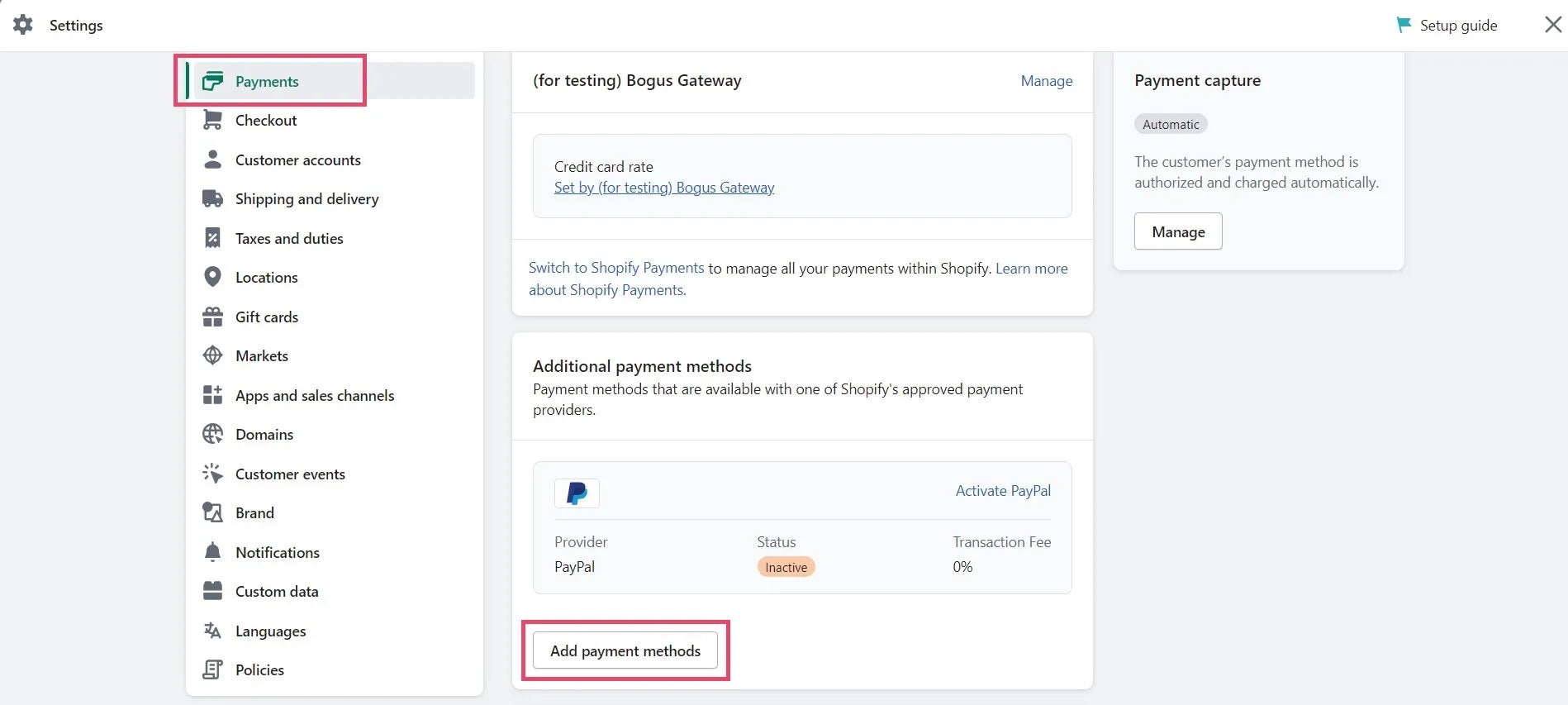
Task: Click the Languages translate icon
Action: click(x=212, y=631)
